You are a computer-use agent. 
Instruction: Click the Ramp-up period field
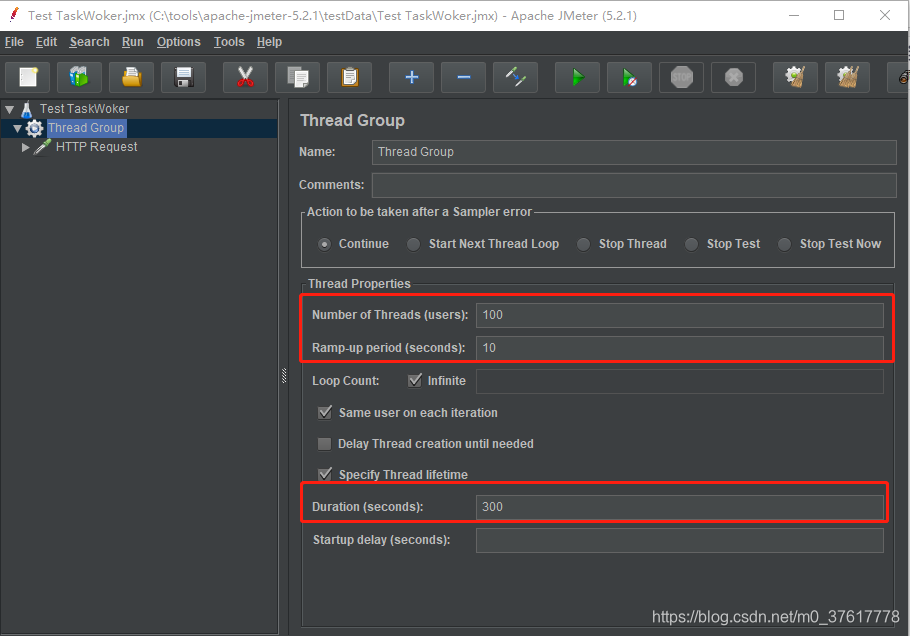[x=680, y=348]
